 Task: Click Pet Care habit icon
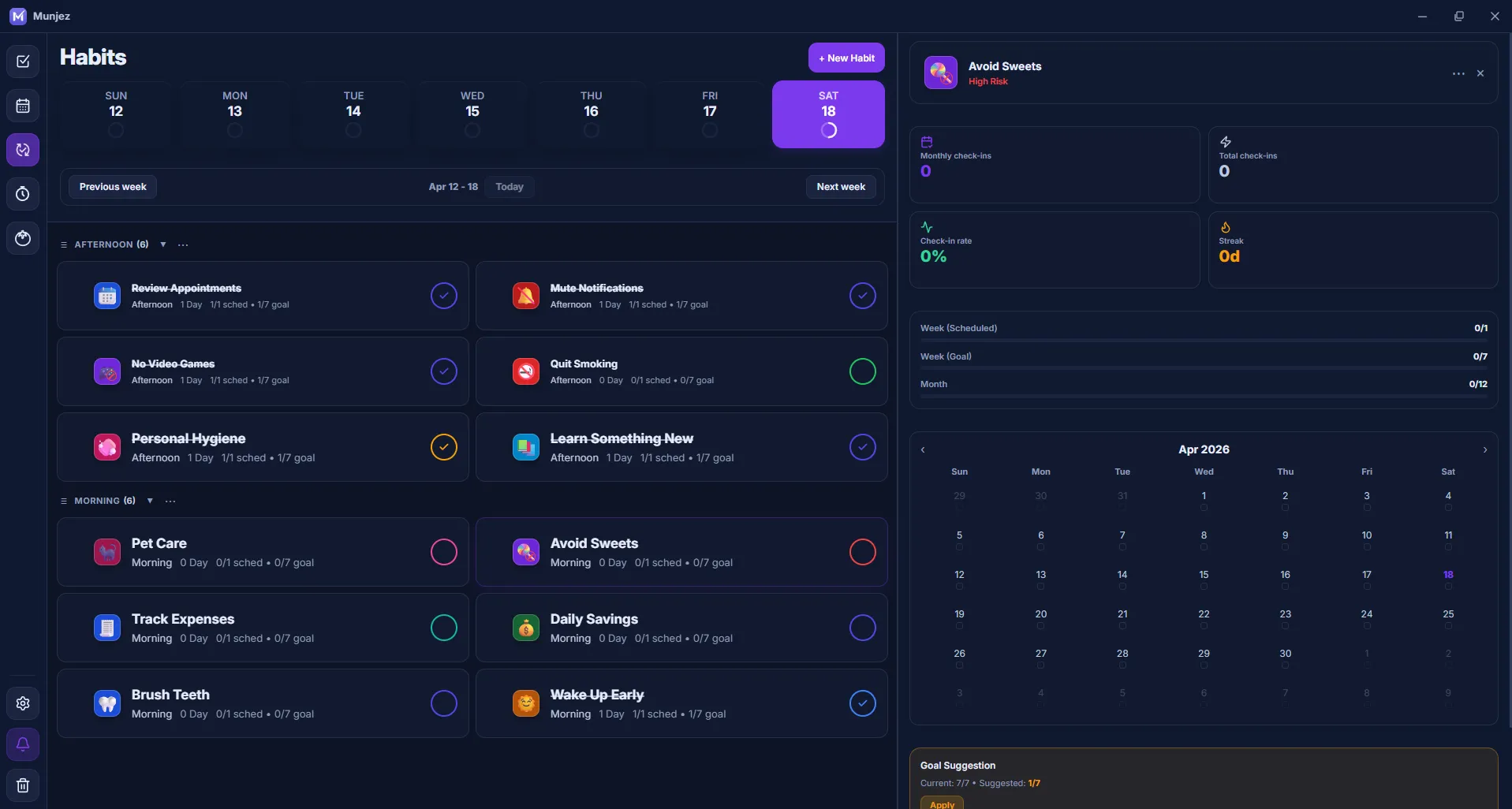click(x=107, y=552)
